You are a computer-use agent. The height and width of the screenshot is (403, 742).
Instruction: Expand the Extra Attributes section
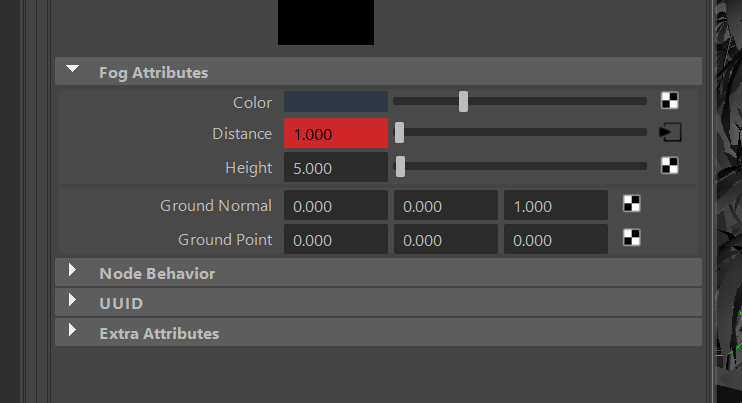(x=72, y=330)
